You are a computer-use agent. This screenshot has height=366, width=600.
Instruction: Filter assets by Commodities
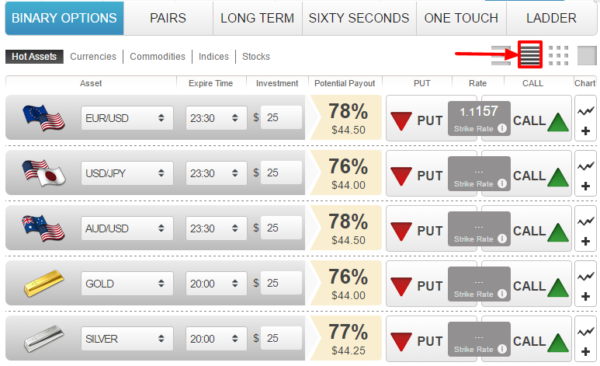click(157, 57)
